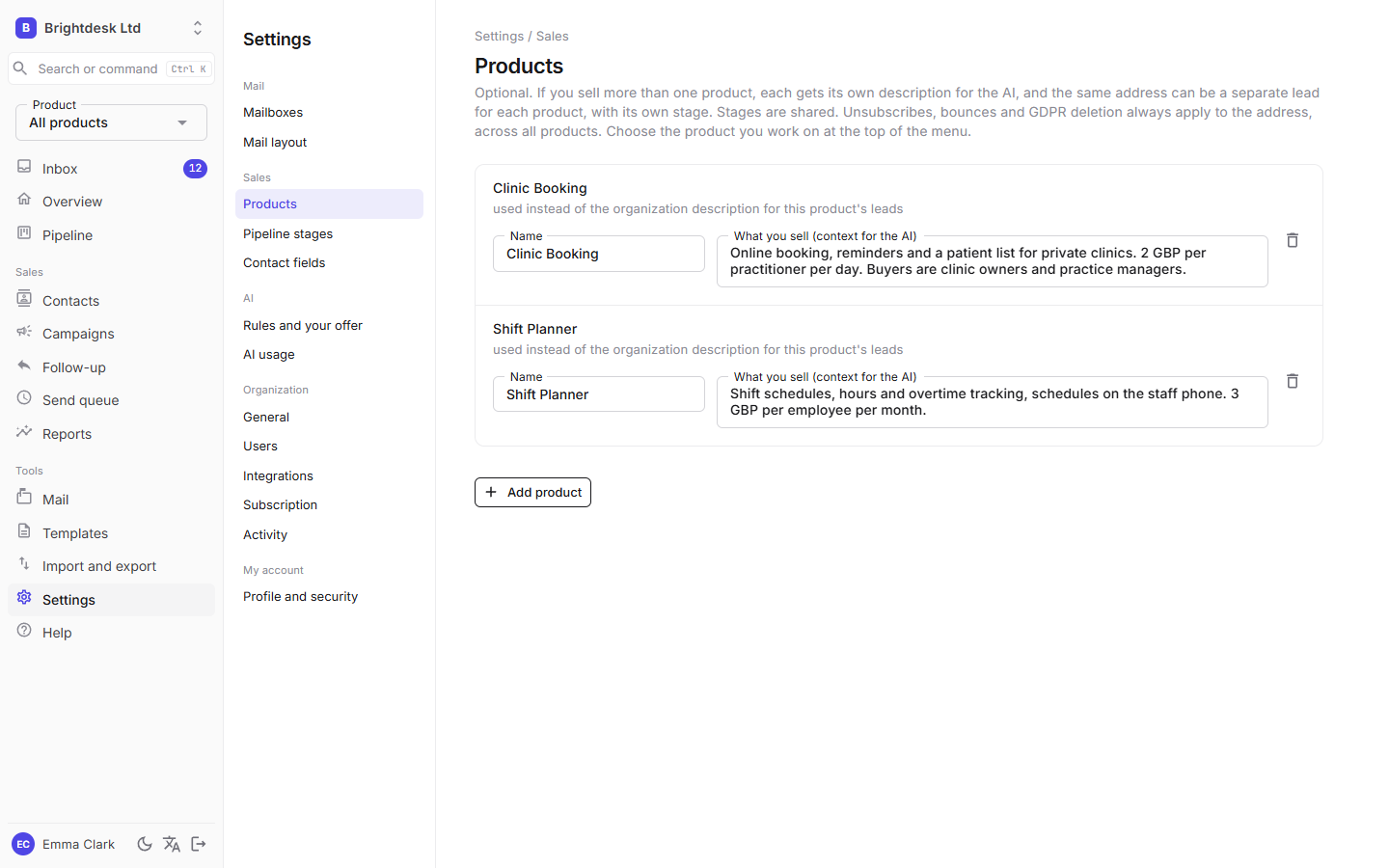Open Rules and your offer settings
This screenshot has height=868, width=1389.
(329, 325)
